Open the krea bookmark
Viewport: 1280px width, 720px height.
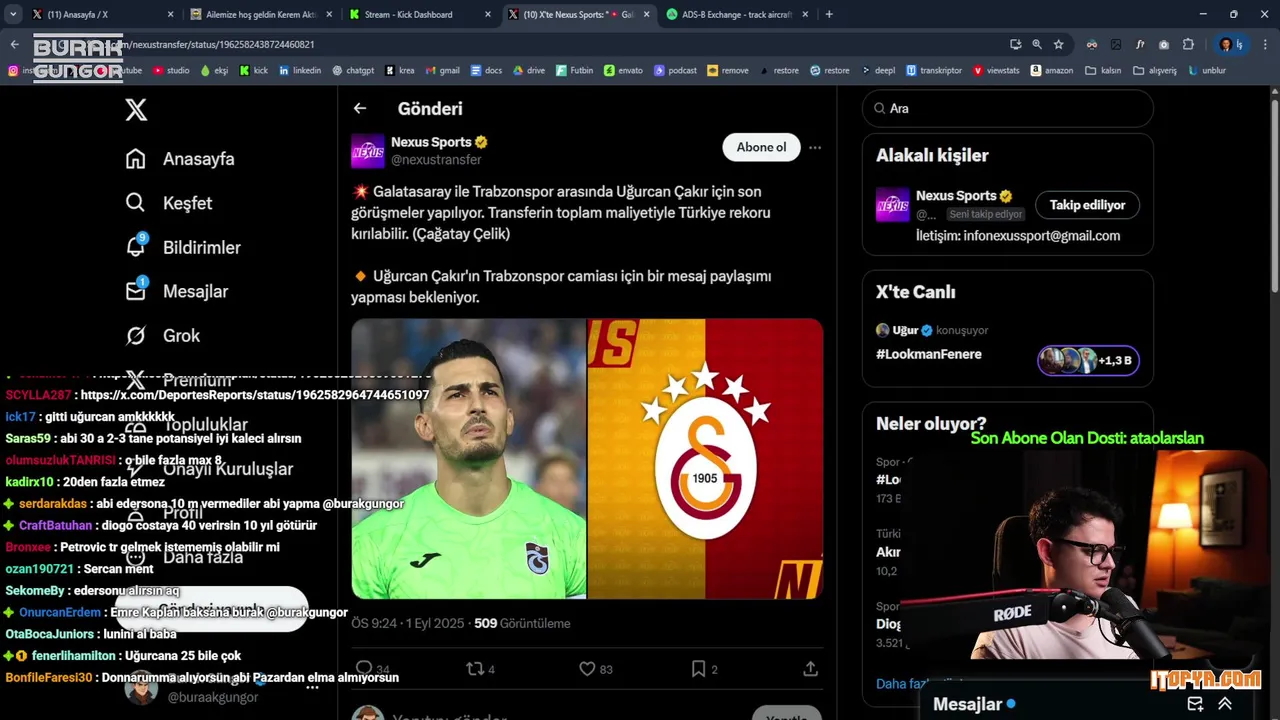399,71
